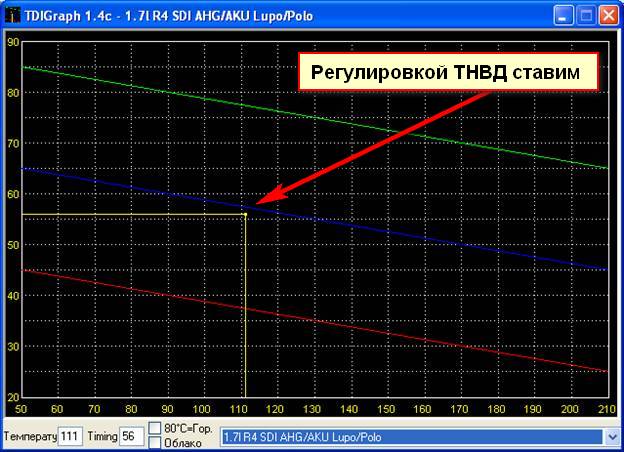Screen dimensions: 624x452
Task: Click the x-axis value 160
Action: (x=423, y=409)
